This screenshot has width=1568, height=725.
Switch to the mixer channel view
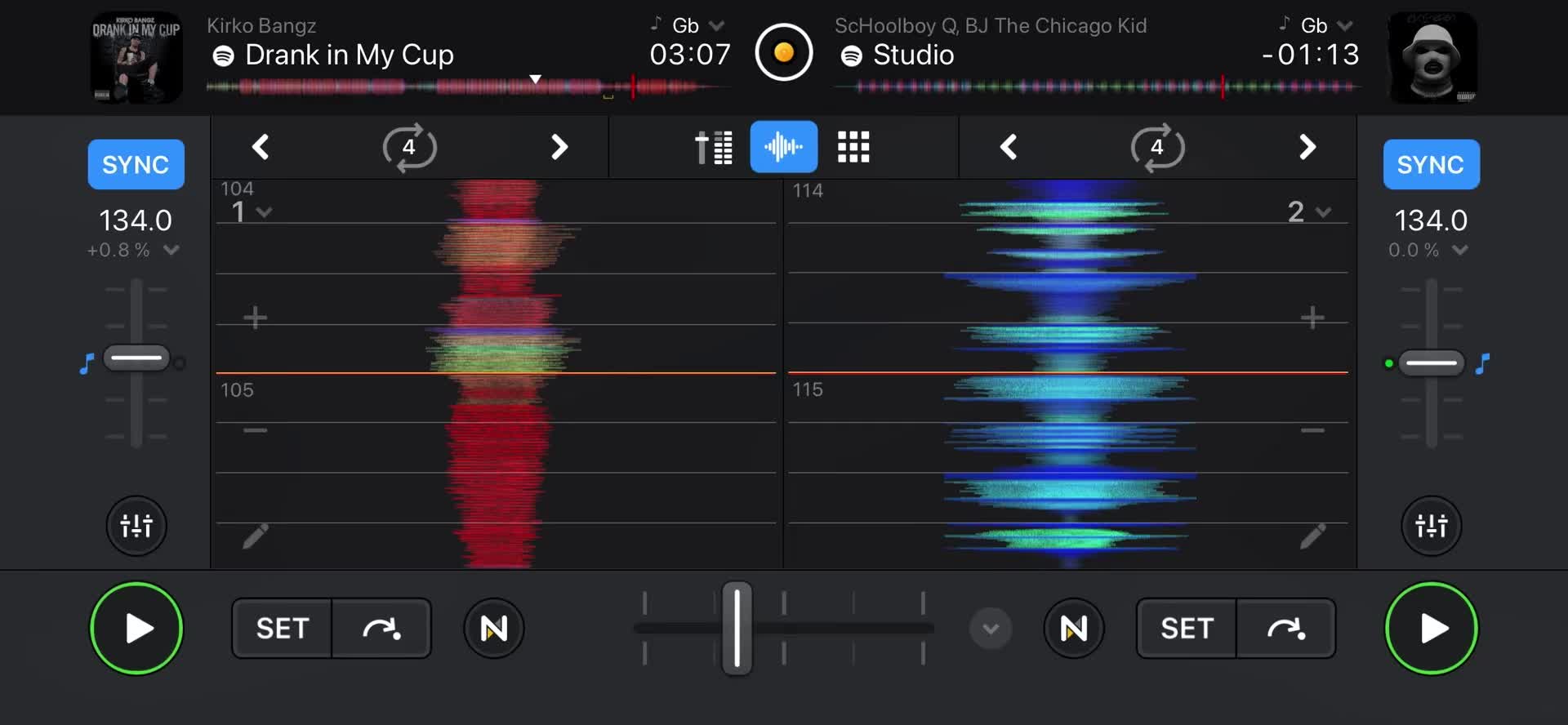click(x=714, y=147)
